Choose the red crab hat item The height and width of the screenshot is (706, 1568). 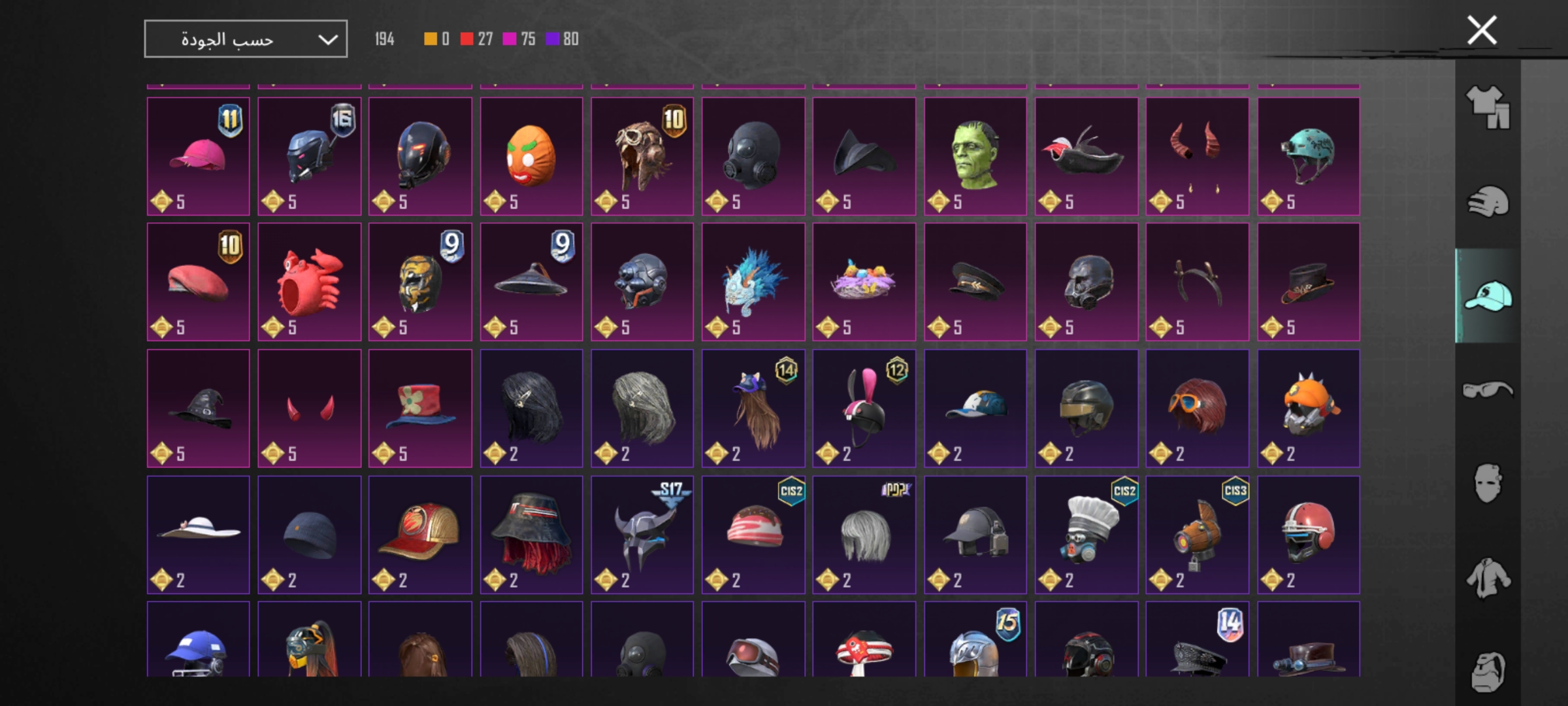(x=310, y=282)
